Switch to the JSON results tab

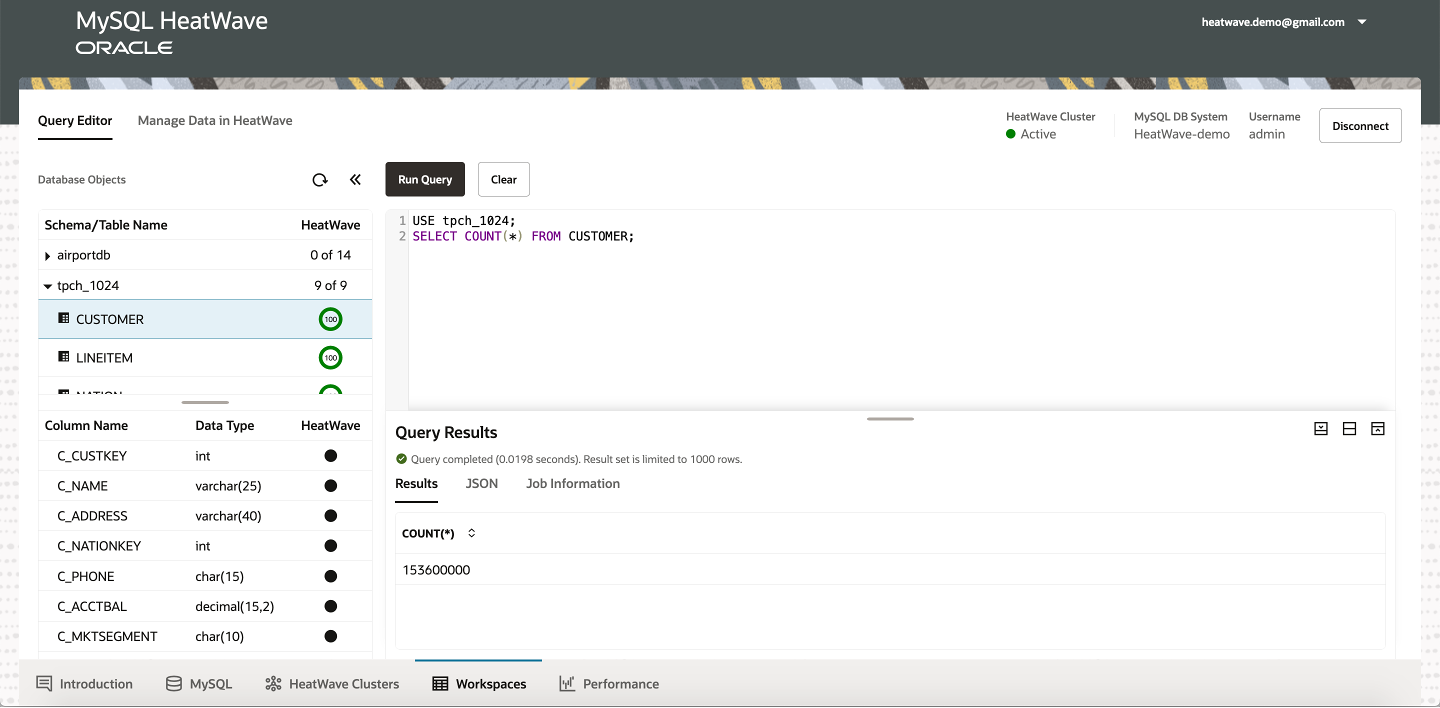click(481, 483)
